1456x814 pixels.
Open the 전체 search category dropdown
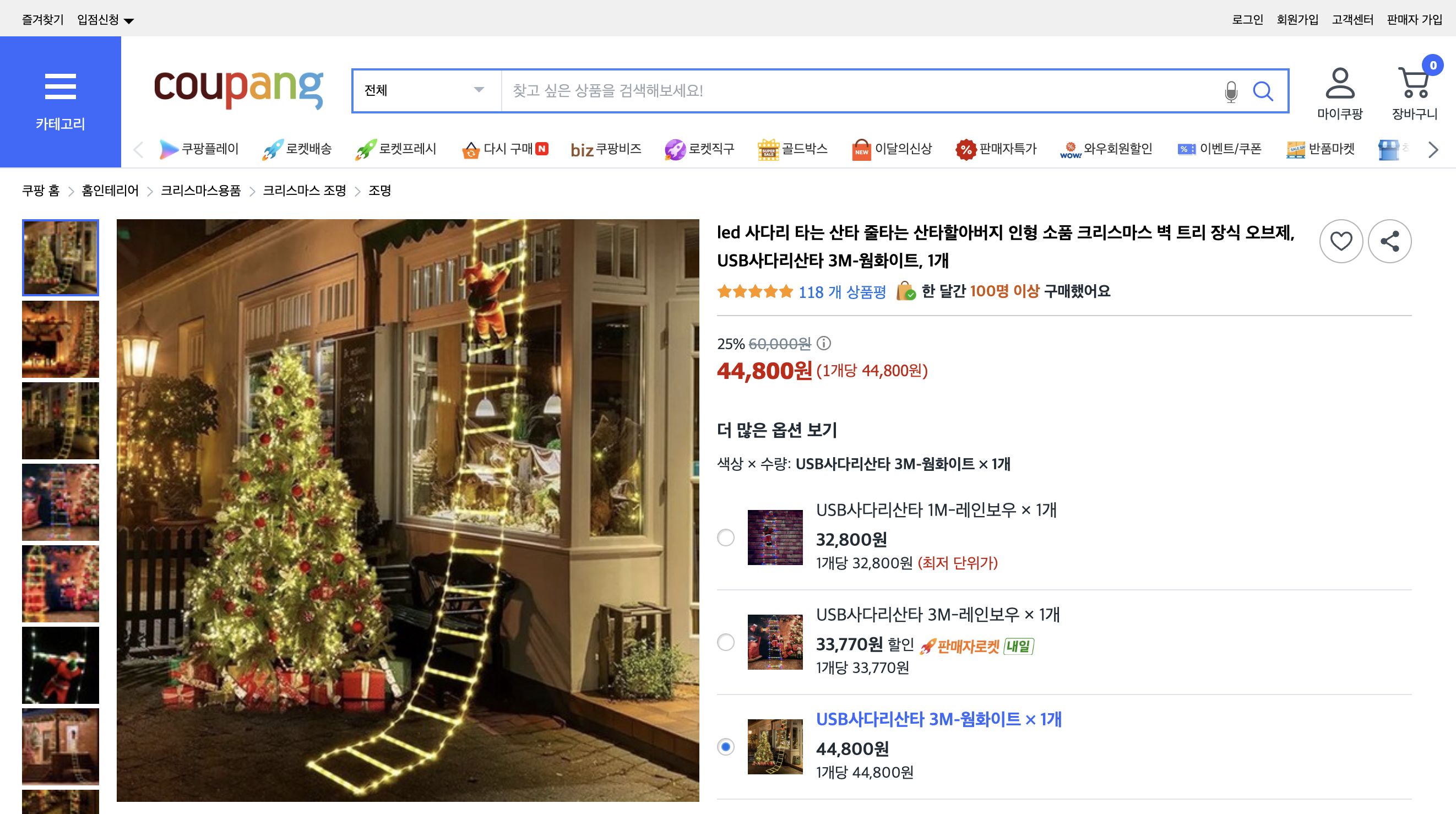(421, 90)
